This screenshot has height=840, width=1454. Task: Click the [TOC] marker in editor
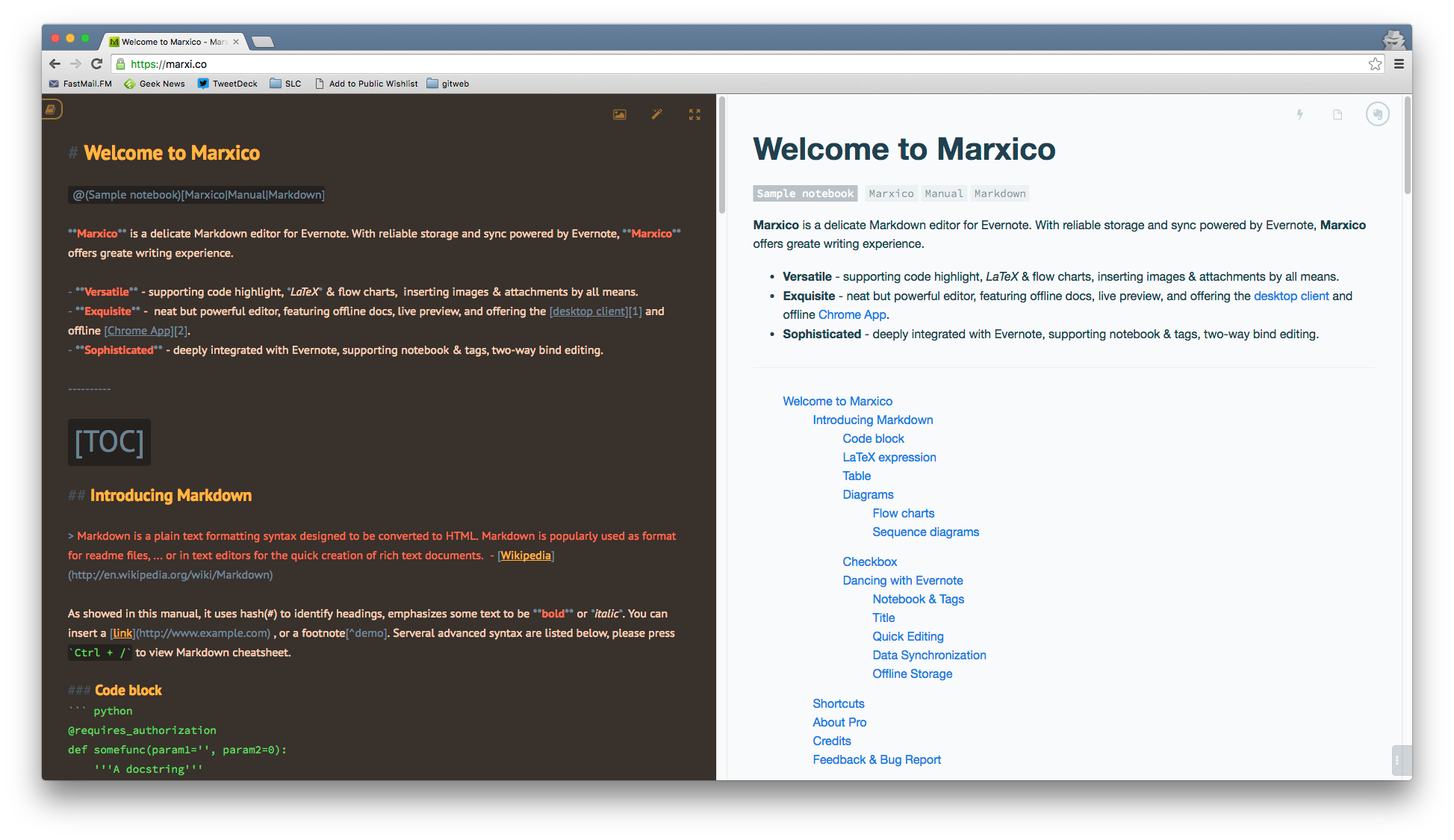coord(109,442)
